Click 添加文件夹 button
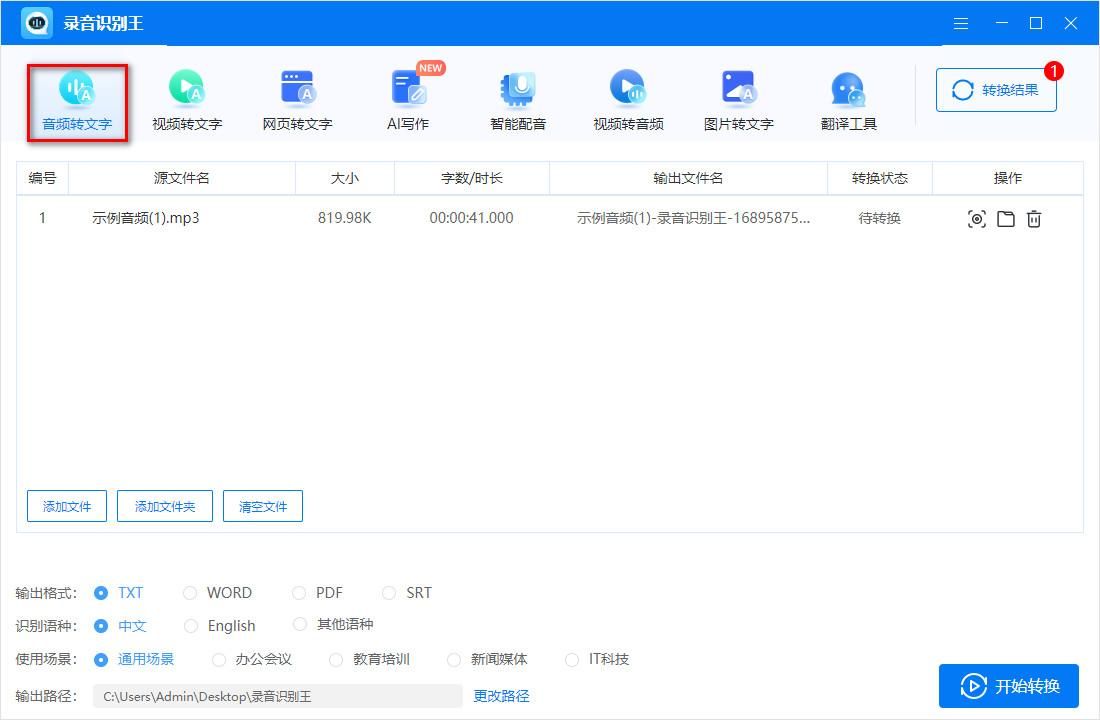 (165, 506)
